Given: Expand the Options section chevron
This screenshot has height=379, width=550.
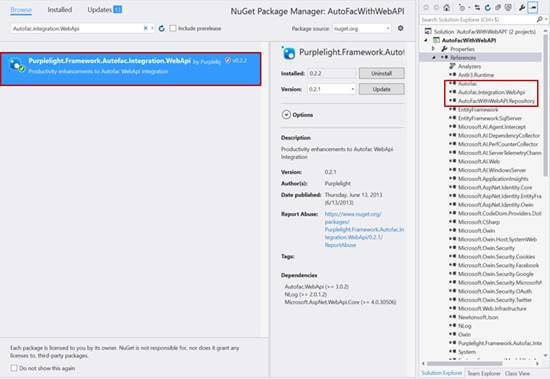Looking at the screenshot, I should (x=286, y=115).
